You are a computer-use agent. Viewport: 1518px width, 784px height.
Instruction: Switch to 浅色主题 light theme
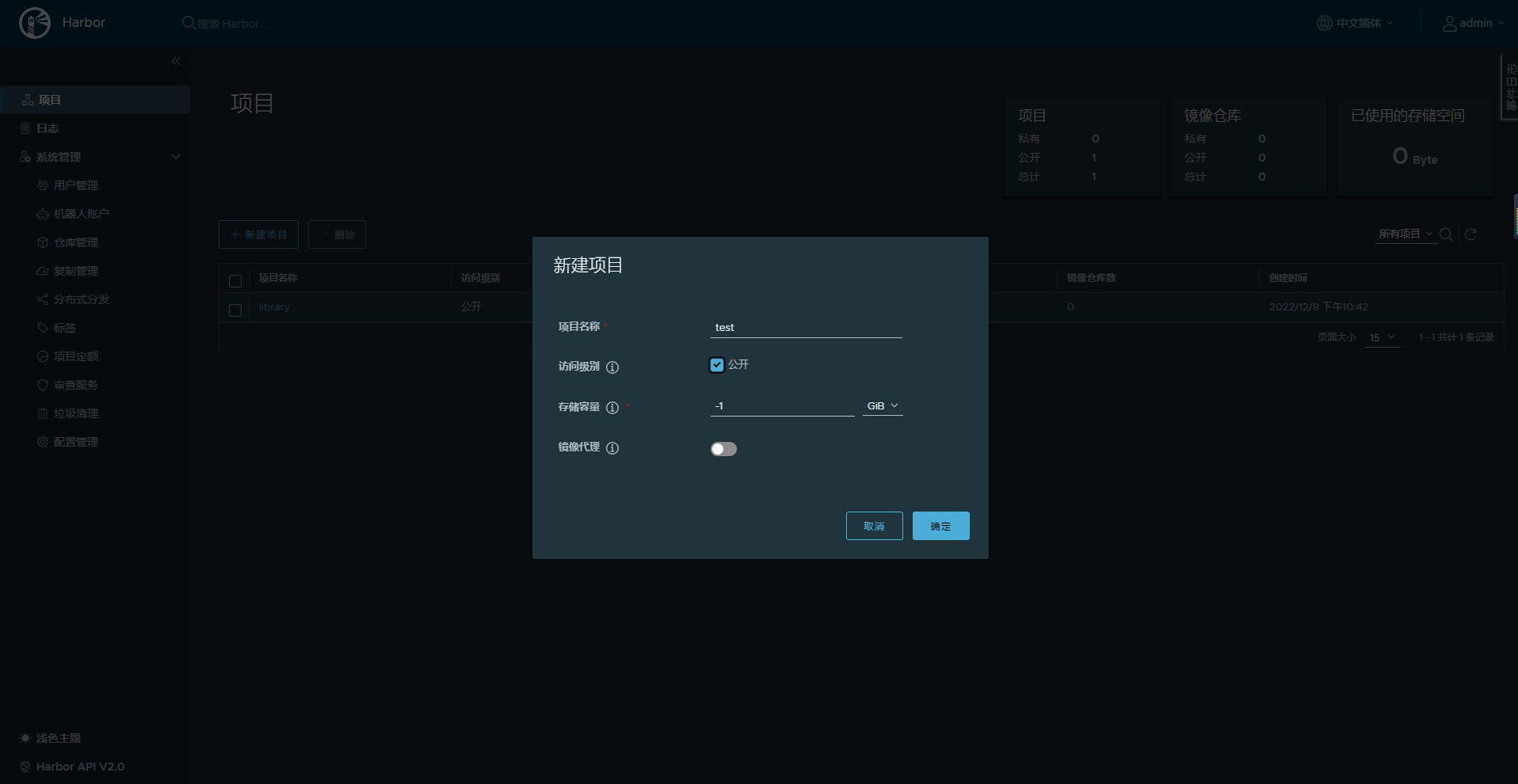pyautogui.click(x=59, y=738)
